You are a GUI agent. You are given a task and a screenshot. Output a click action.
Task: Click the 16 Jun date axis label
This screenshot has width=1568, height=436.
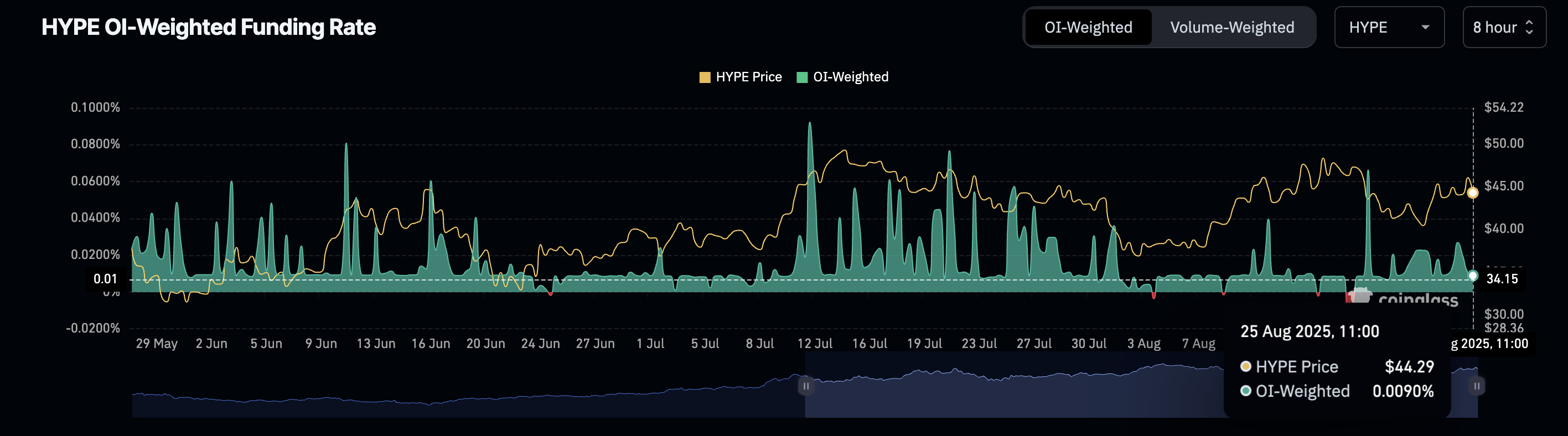point(431,344)
